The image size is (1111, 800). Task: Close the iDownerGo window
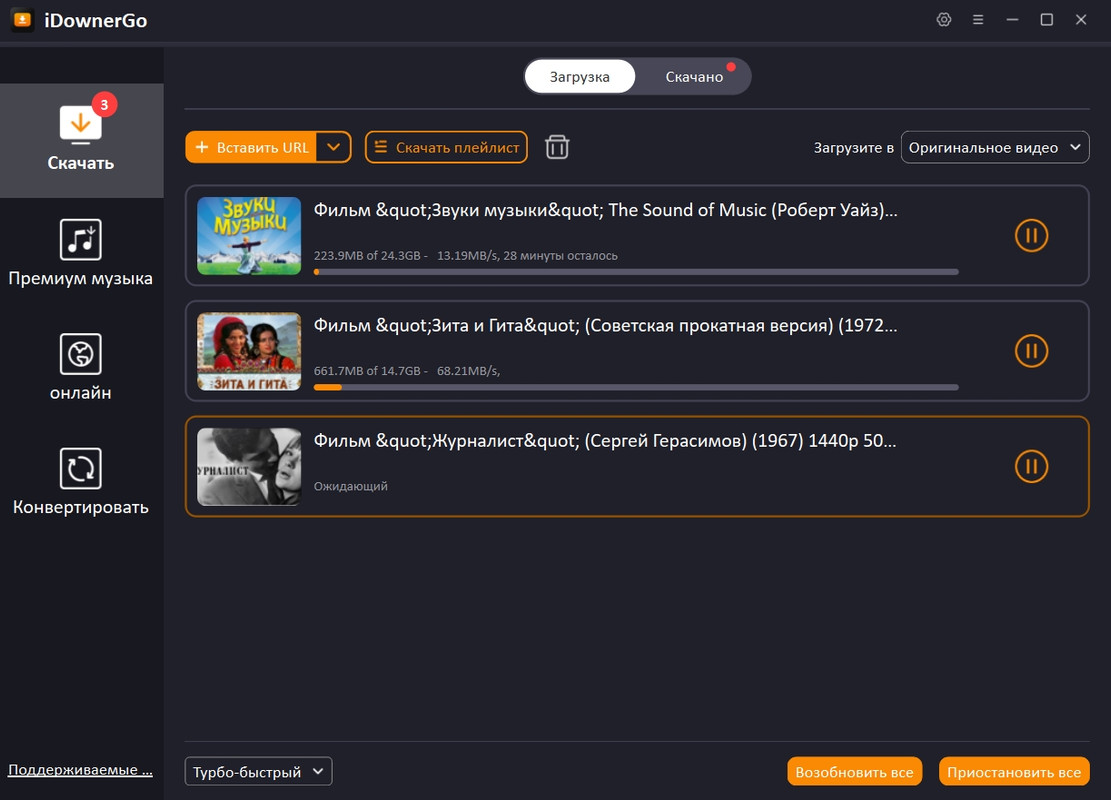coord(1081,20)
